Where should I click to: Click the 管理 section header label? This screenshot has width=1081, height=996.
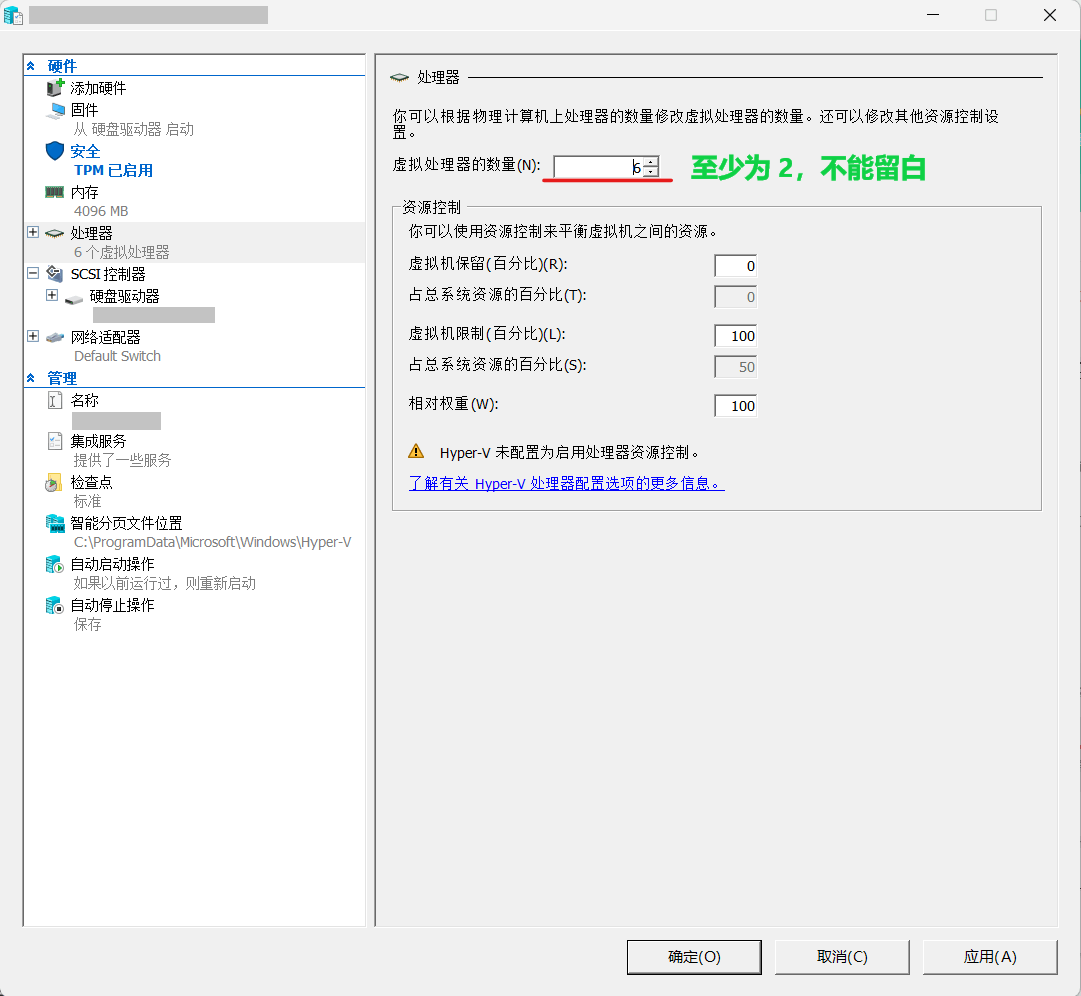point(62,378)
